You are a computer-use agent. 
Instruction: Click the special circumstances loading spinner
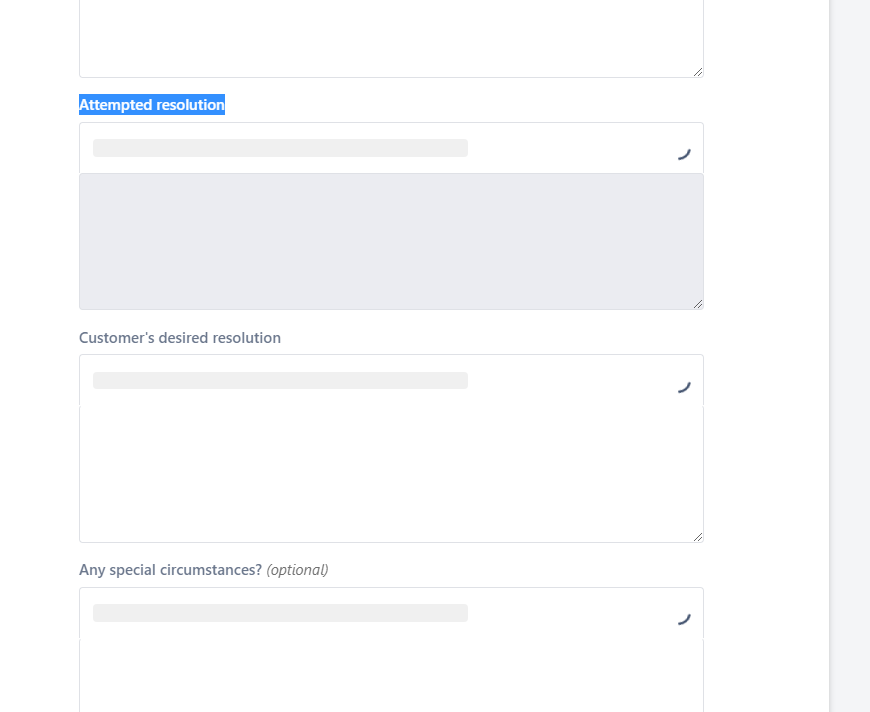tap(684, 618)
